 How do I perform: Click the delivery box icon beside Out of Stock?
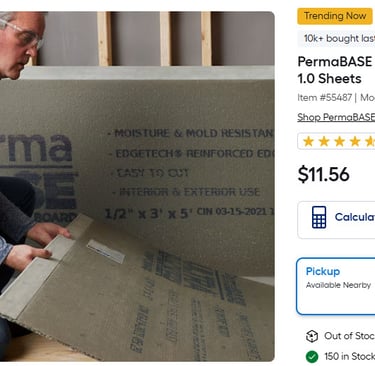(x=312, y=336)
